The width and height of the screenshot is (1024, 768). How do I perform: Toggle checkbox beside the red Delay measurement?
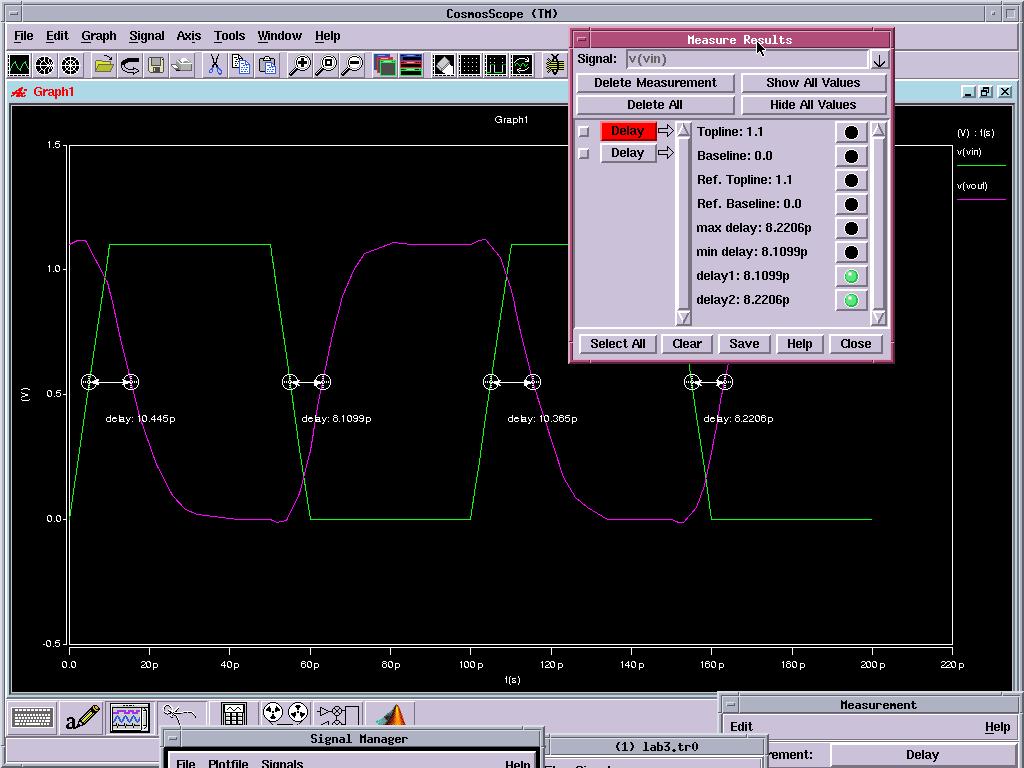click(x=584, y=131)
